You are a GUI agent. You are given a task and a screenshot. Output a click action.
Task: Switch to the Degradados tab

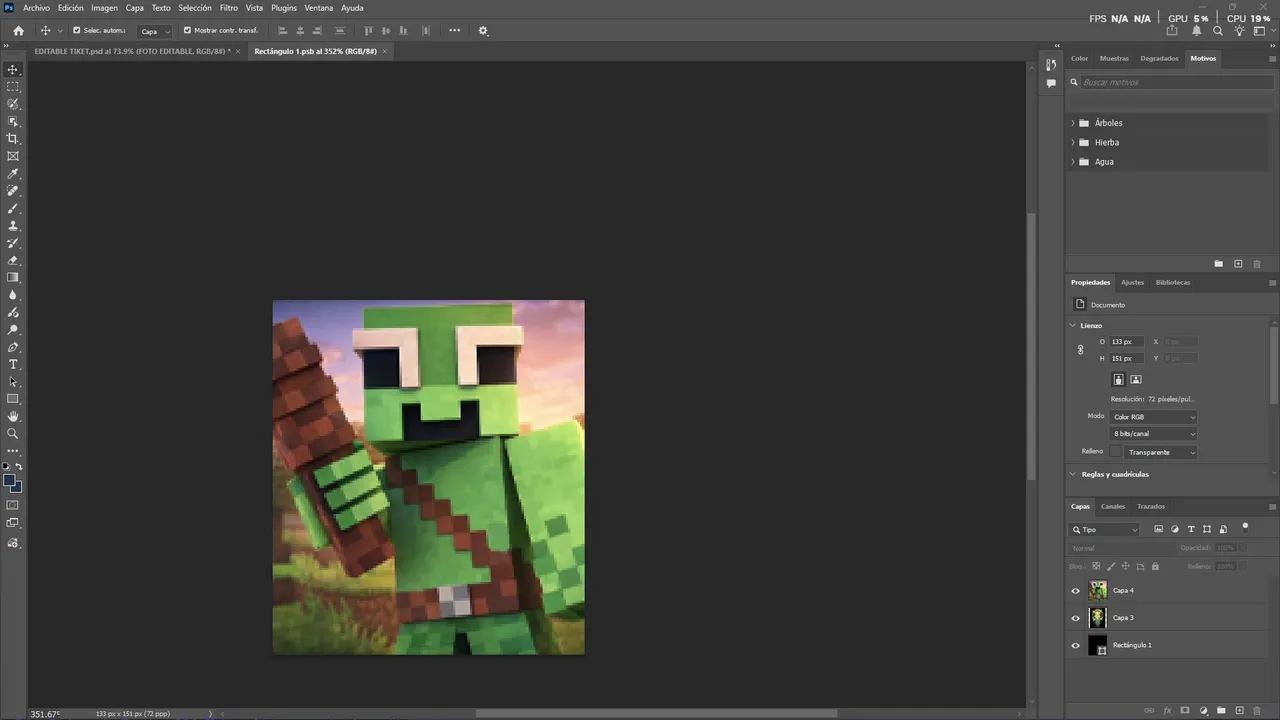tap(1159, 59)
